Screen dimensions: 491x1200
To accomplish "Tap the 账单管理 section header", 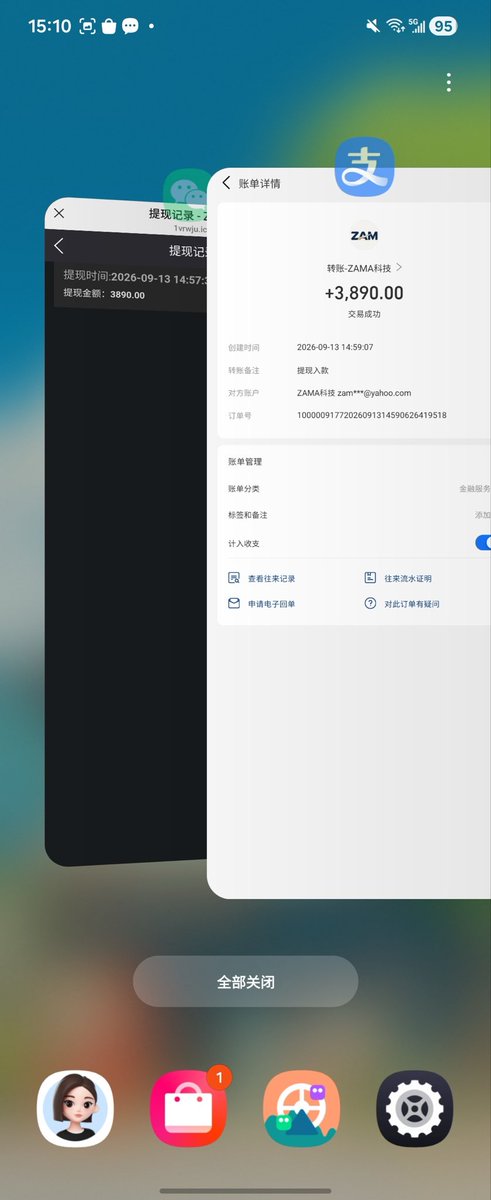I will tap(245, 462).
